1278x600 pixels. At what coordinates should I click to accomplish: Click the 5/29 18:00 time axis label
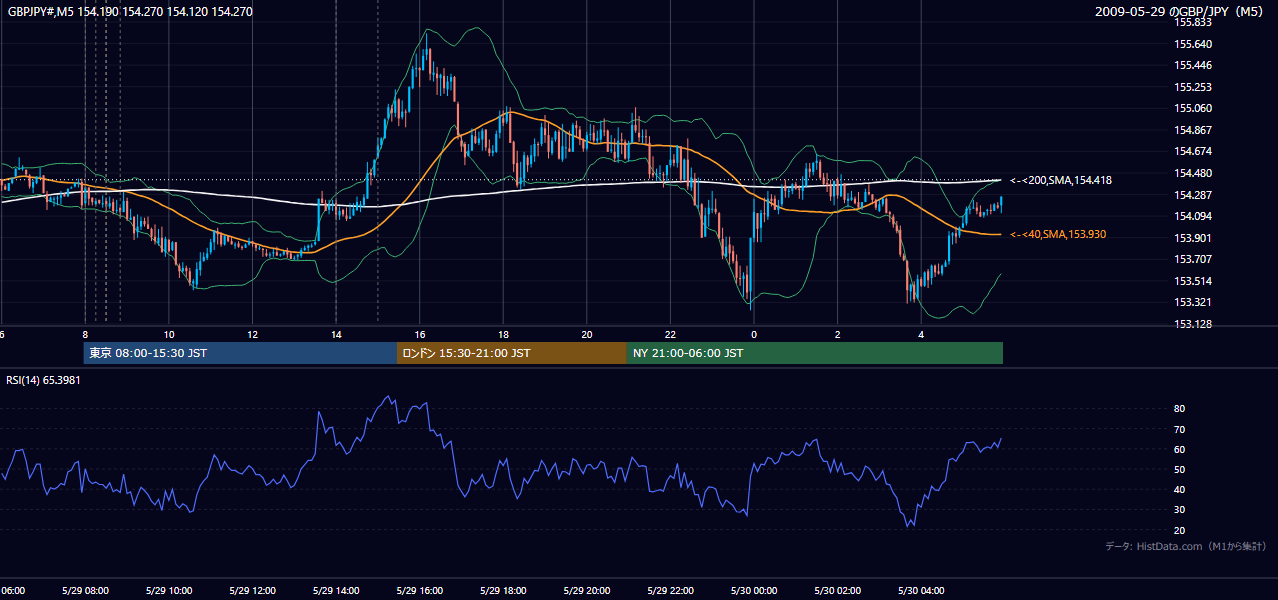tap(503, 590)
